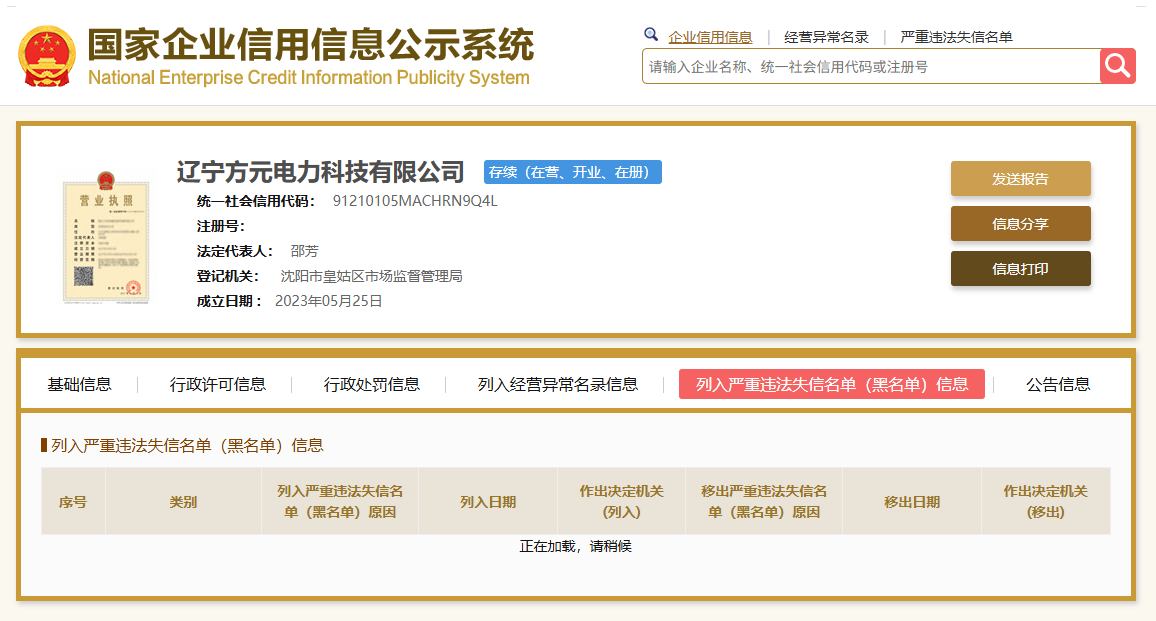
Task: Click the 列入日期 column header
Action: [x=487, y=502]
